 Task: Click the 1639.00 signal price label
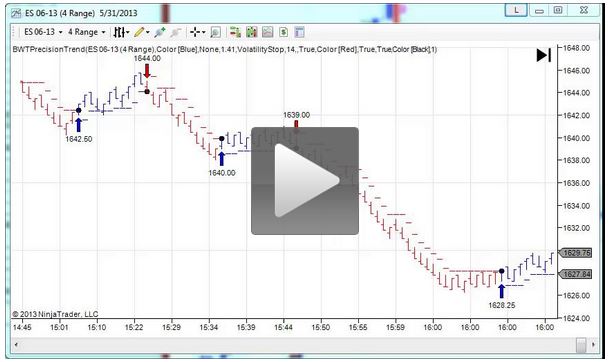(x=296, y=115)
